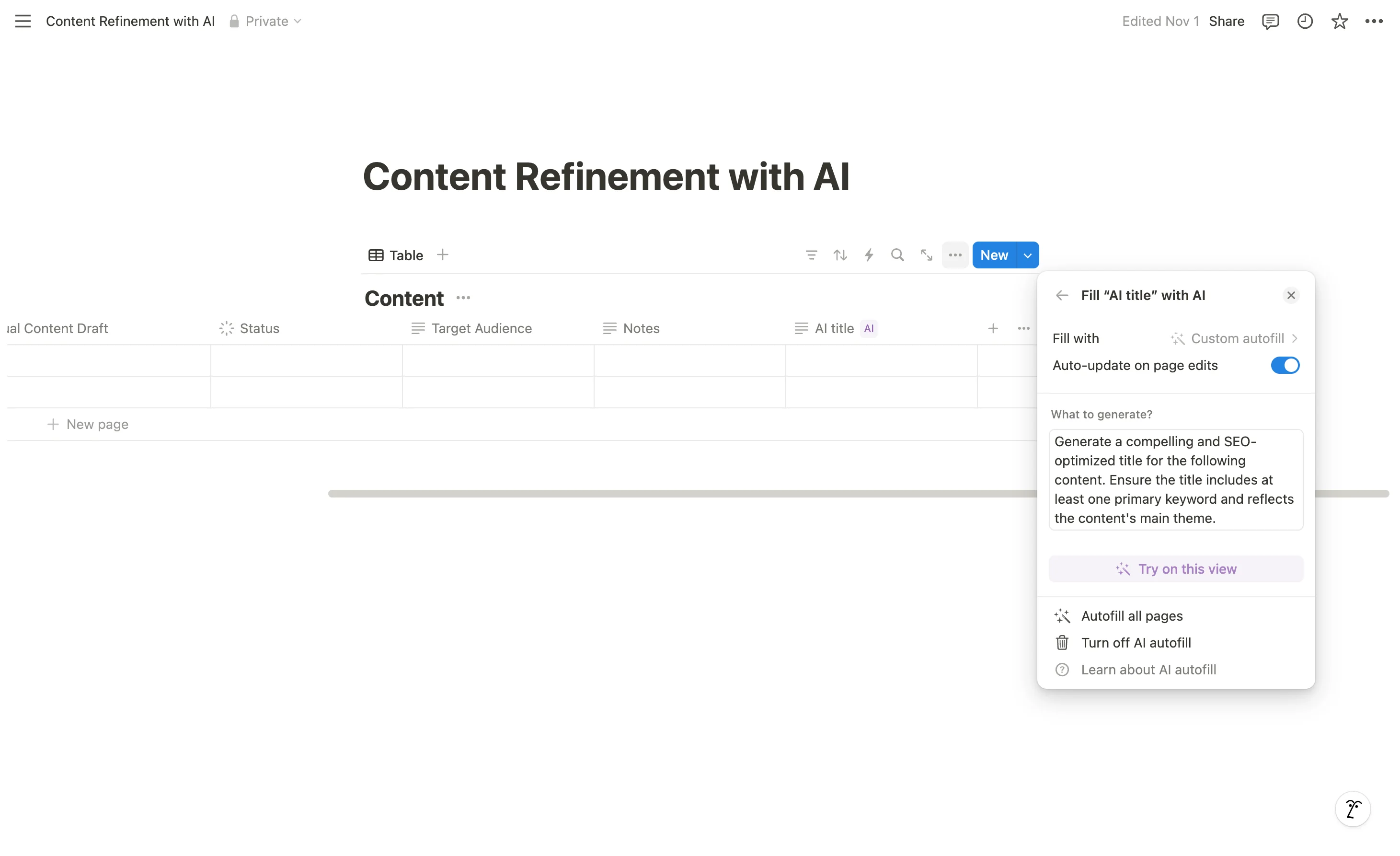Click the database filter icon
Screen dimensions: 1400x856
coord(811,255)
